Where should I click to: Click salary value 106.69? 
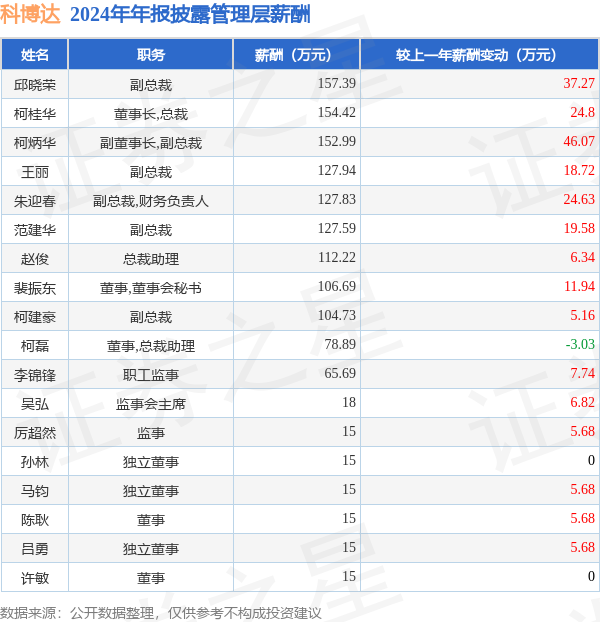tap(337, 286)
